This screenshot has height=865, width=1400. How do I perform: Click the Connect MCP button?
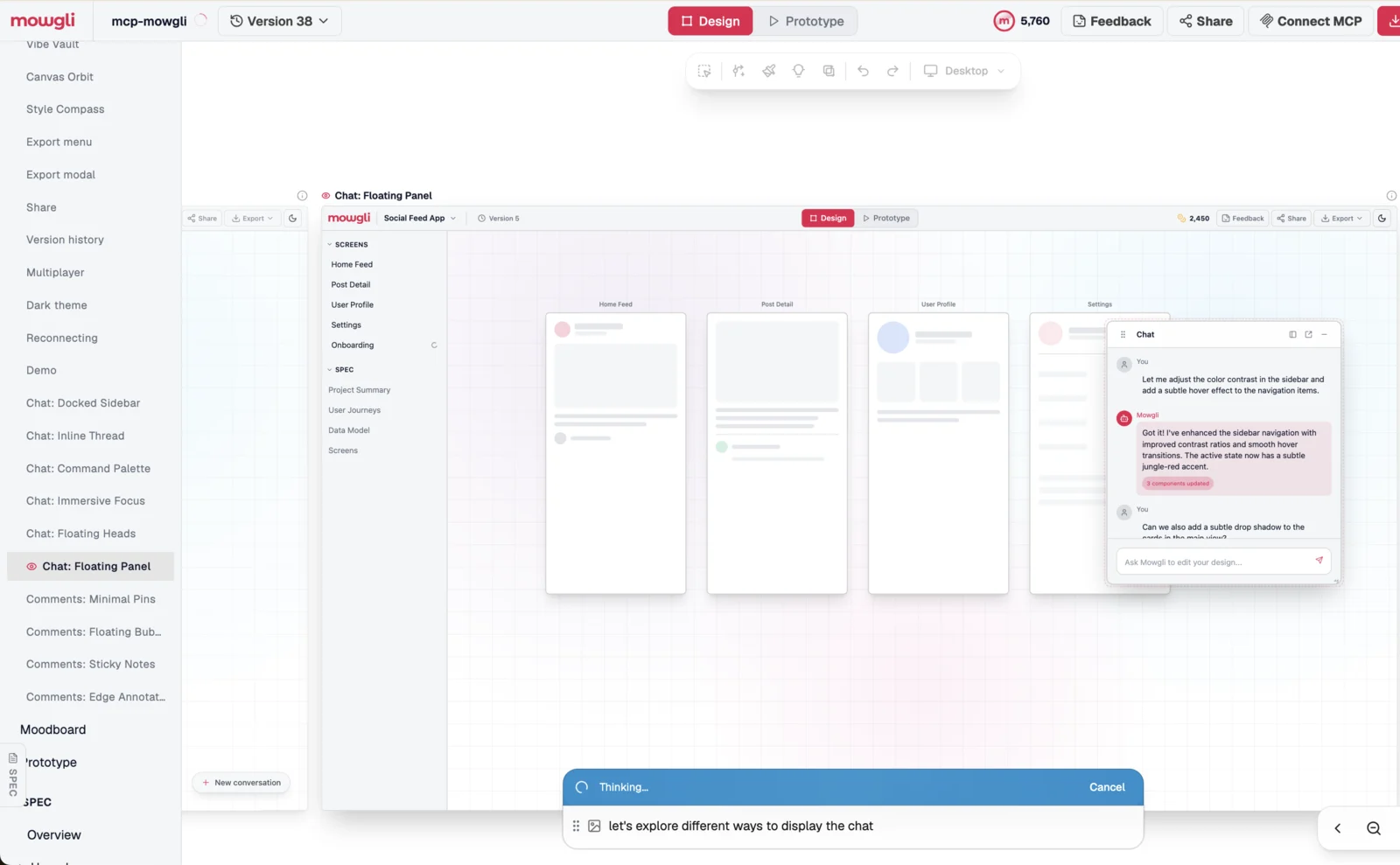1311,21
